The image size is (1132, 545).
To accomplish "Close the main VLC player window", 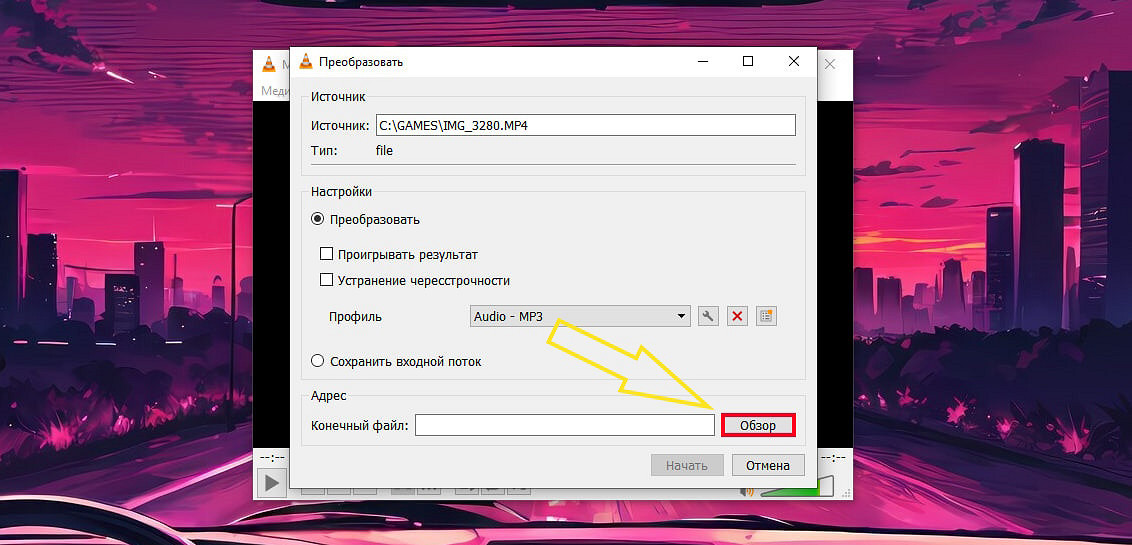I will [x=829, y=63].
